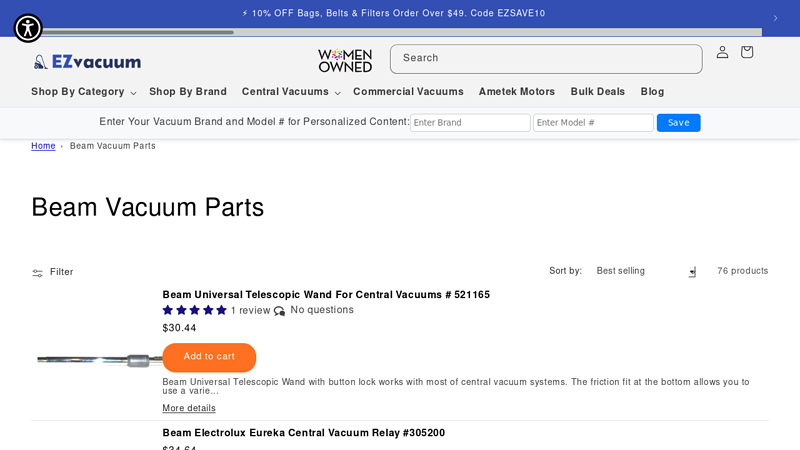This screenshot has width=800, height=450.
Task: Click the 10% OFF announcement text
Action: tap(393, 13)
